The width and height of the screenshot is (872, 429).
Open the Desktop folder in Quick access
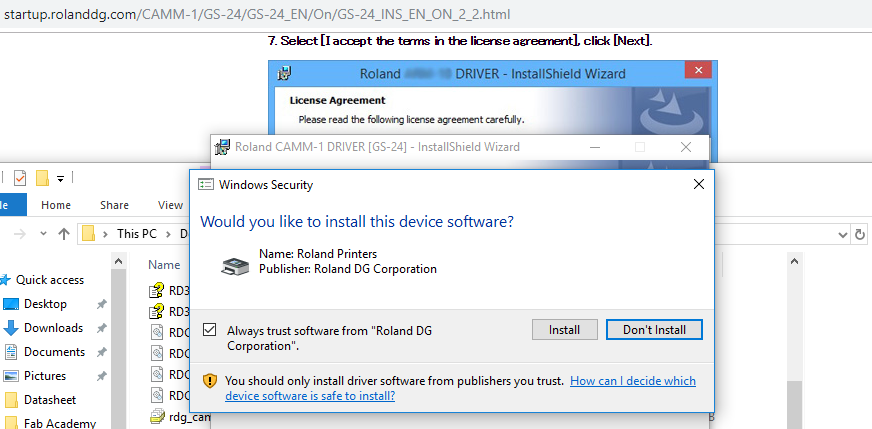(45, 304)
